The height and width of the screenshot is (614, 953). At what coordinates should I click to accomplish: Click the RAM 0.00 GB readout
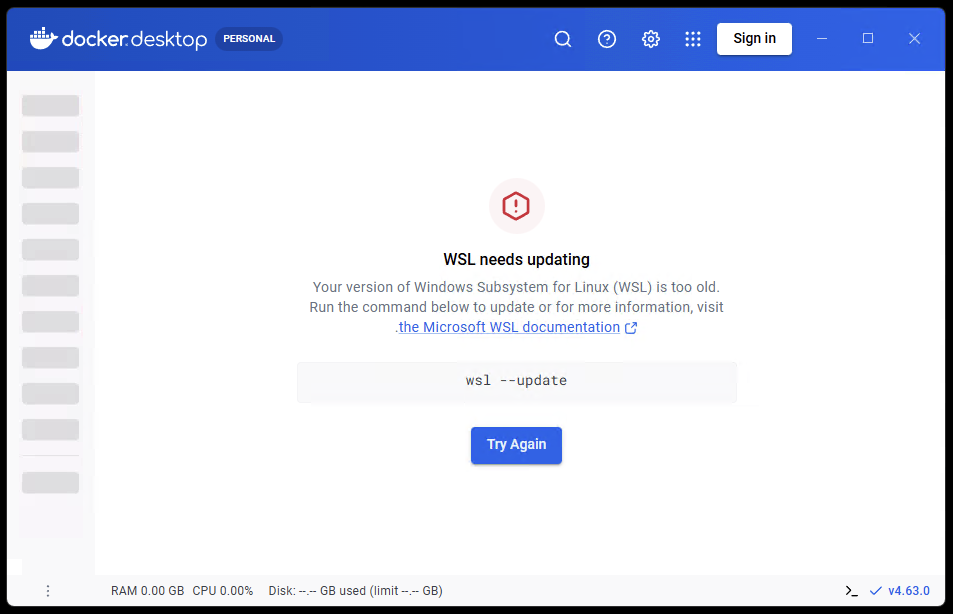147,591
